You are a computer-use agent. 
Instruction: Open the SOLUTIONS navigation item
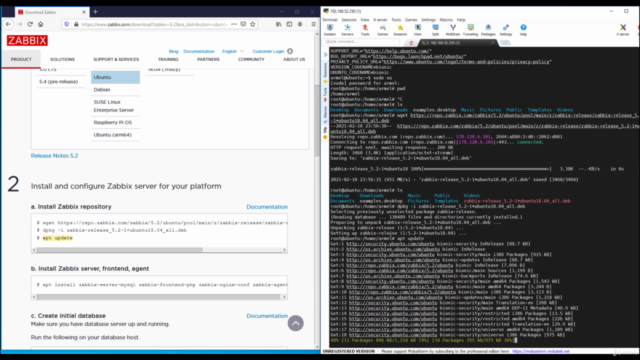62,60
